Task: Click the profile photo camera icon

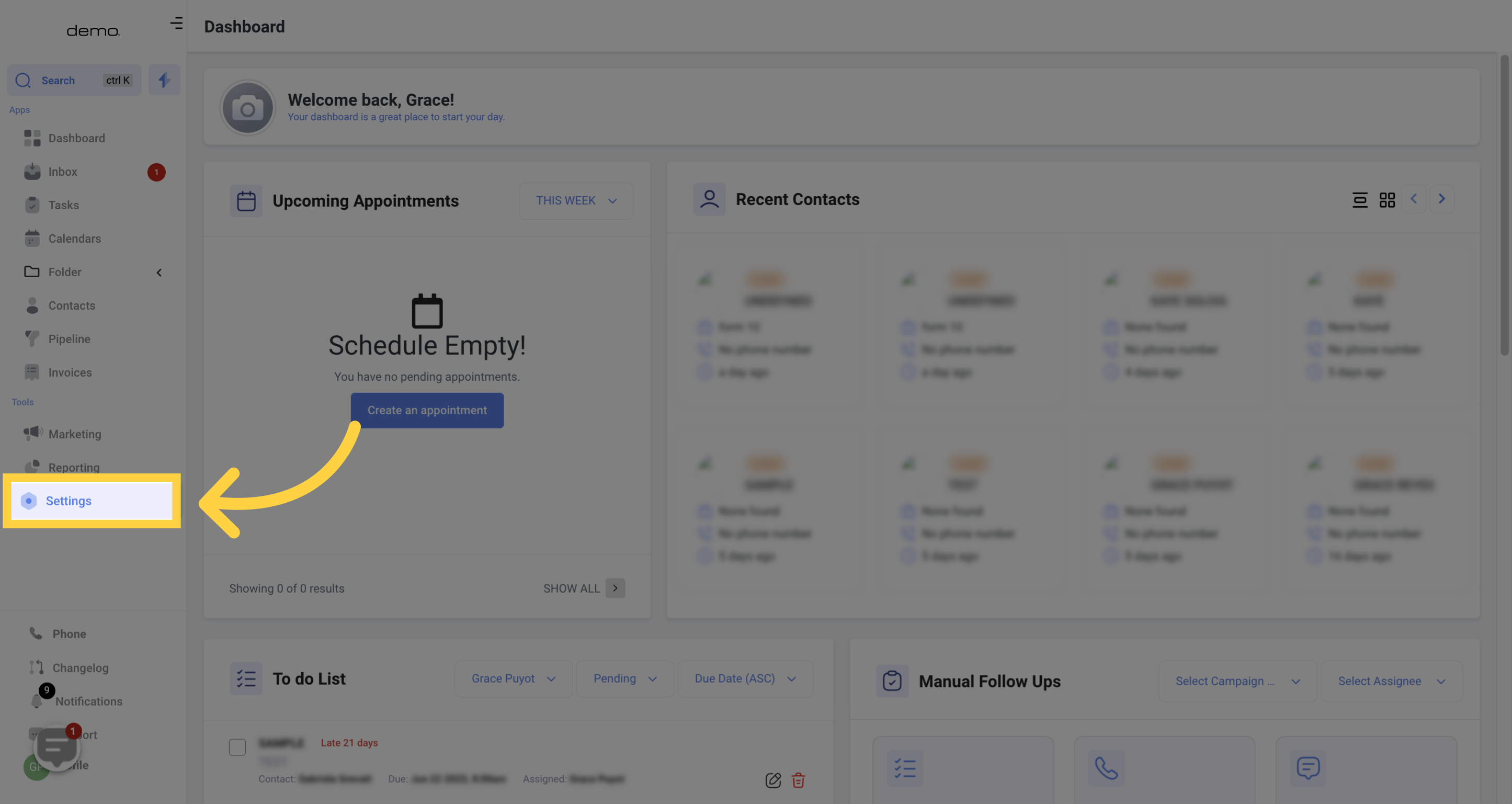Action: point(248,109)
